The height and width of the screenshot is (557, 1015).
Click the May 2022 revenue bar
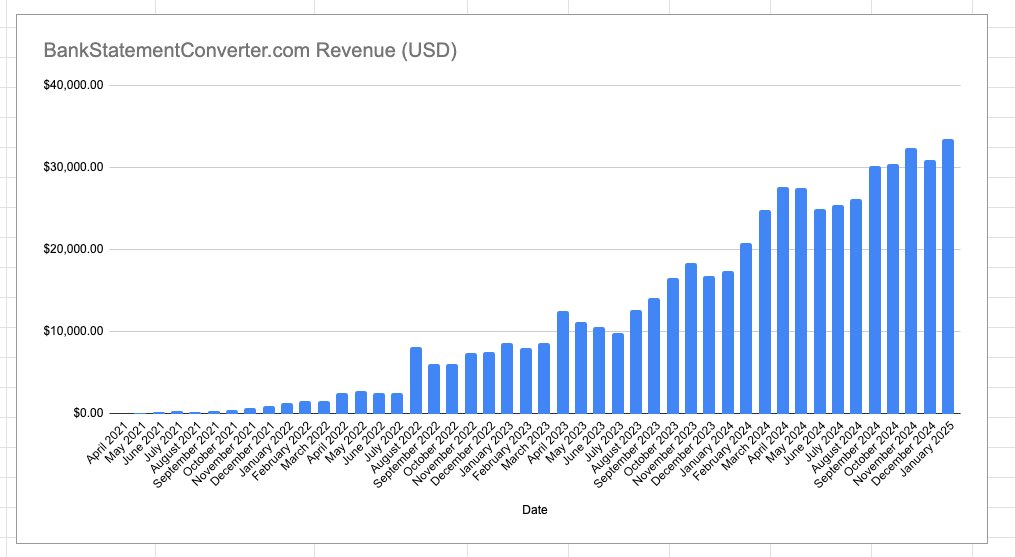(361, 402)
